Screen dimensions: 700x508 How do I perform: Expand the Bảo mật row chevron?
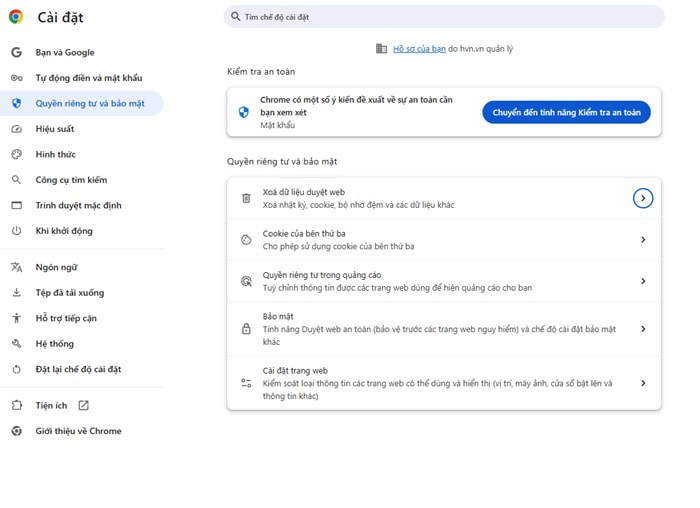643,329
